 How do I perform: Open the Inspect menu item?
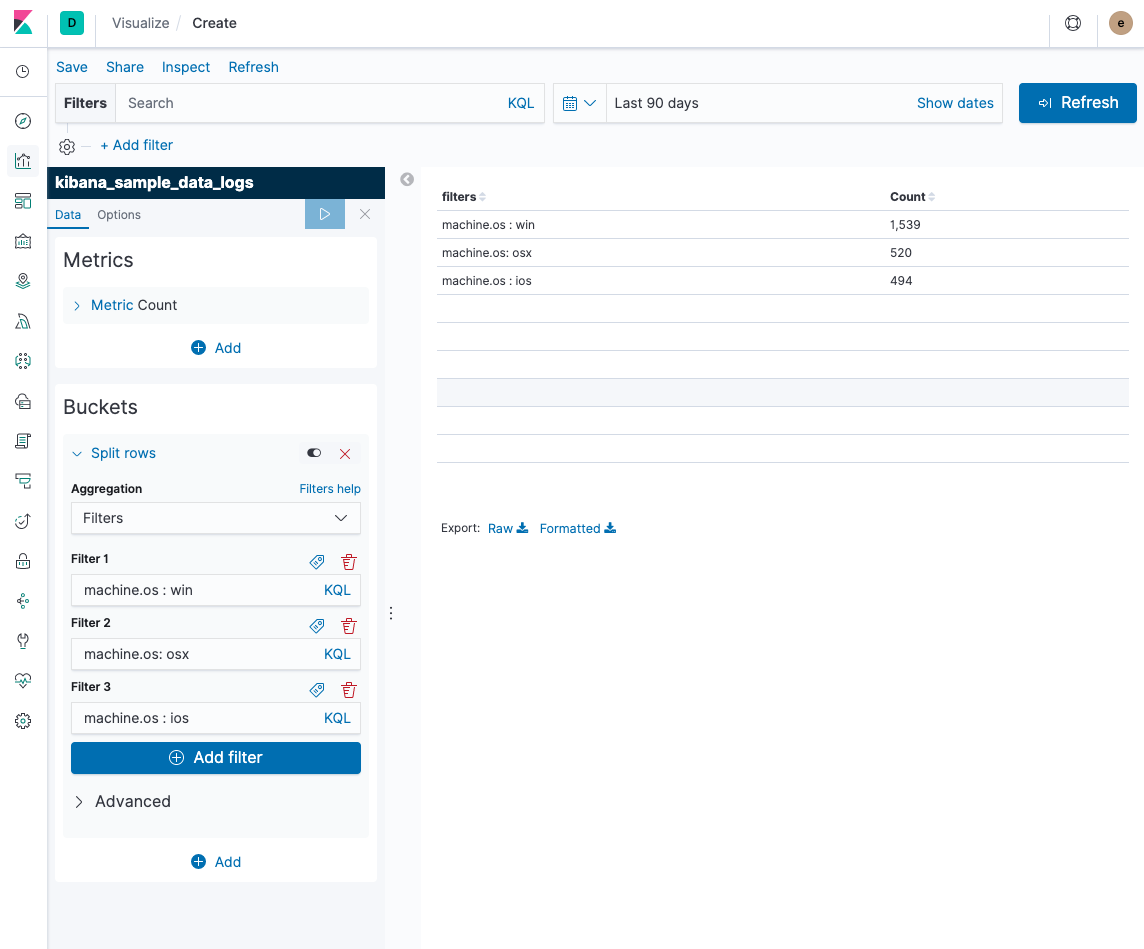pos(185,67)
